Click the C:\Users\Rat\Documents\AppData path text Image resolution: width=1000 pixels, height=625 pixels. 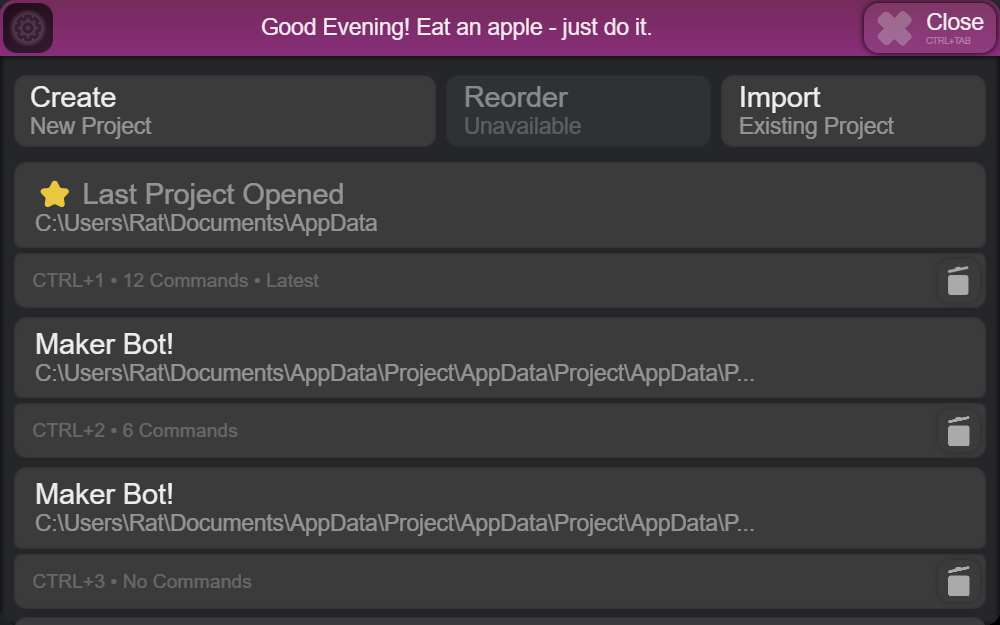click(206, 223)
